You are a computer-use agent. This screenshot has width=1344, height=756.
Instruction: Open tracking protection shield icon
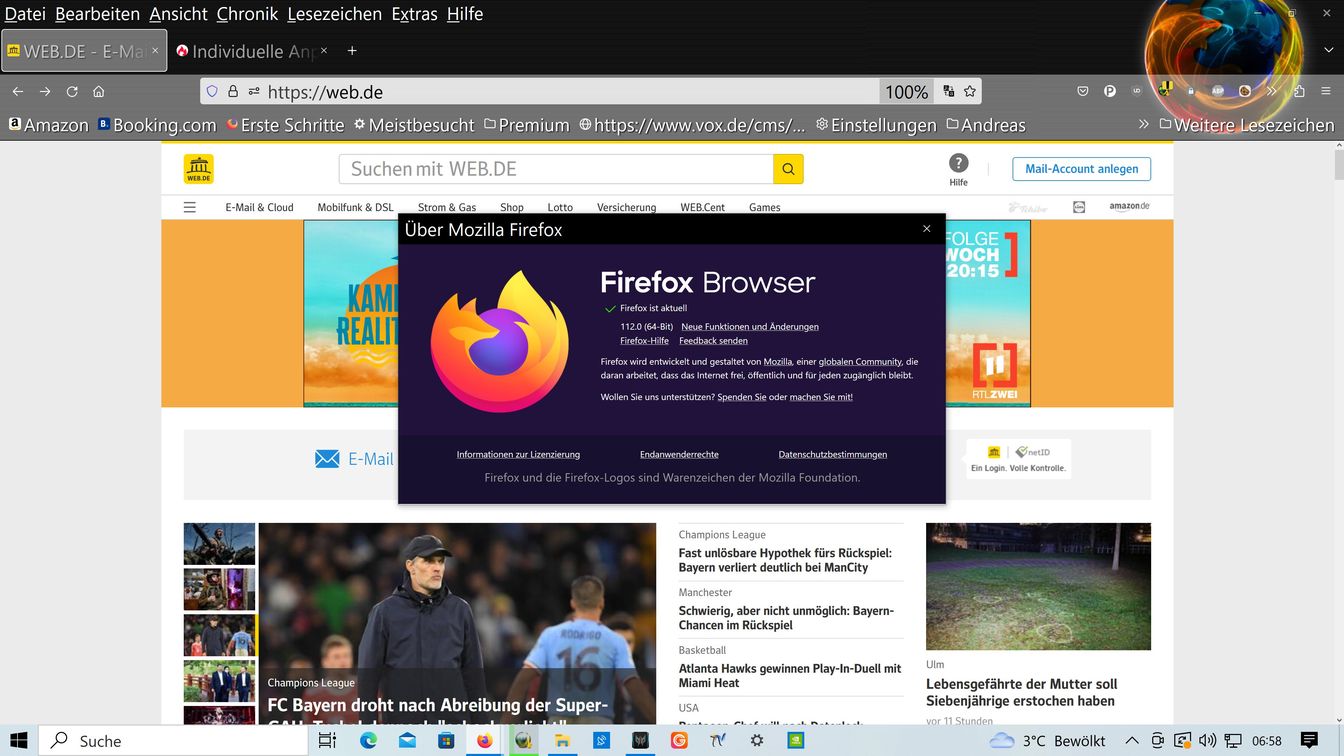pyautogui.click(x=212, y=91)
